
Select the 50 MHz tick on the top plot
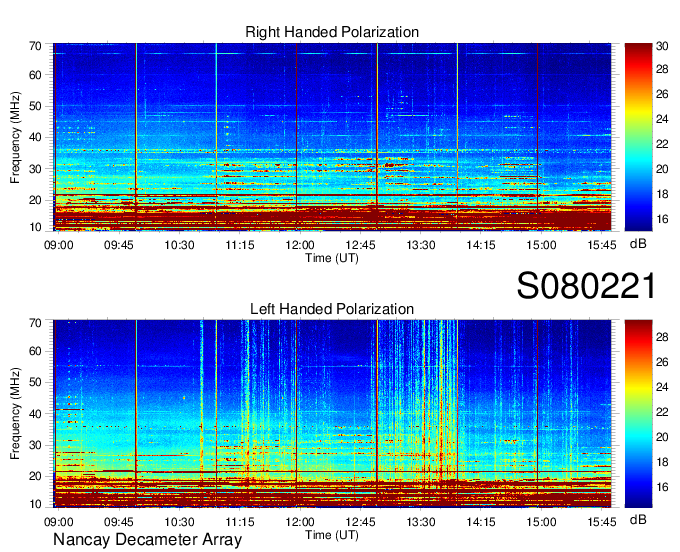tap(35, 106)
